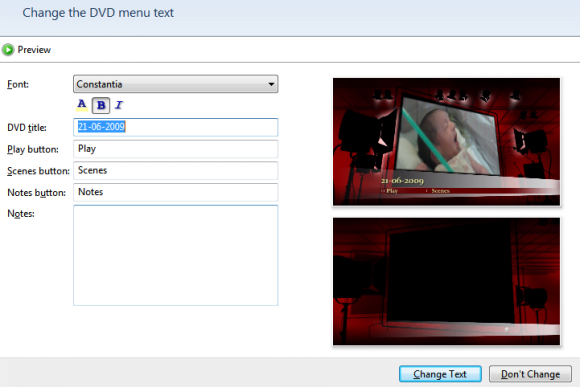Open the Constantia font dropdown
580x387 pixels.
176,84
